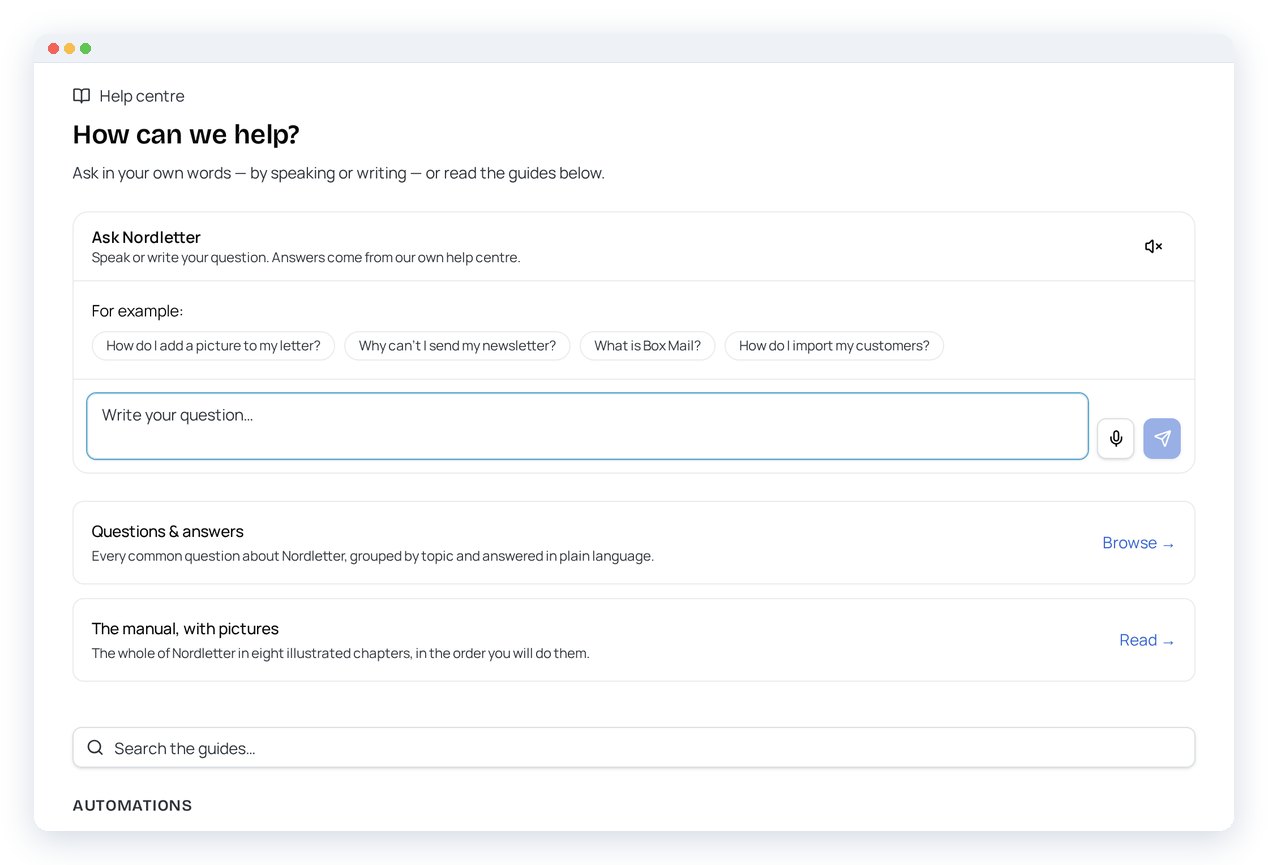Screen dimensions: 1268x865
Task: Close the window with the red button
Action: tap(54, 48)
